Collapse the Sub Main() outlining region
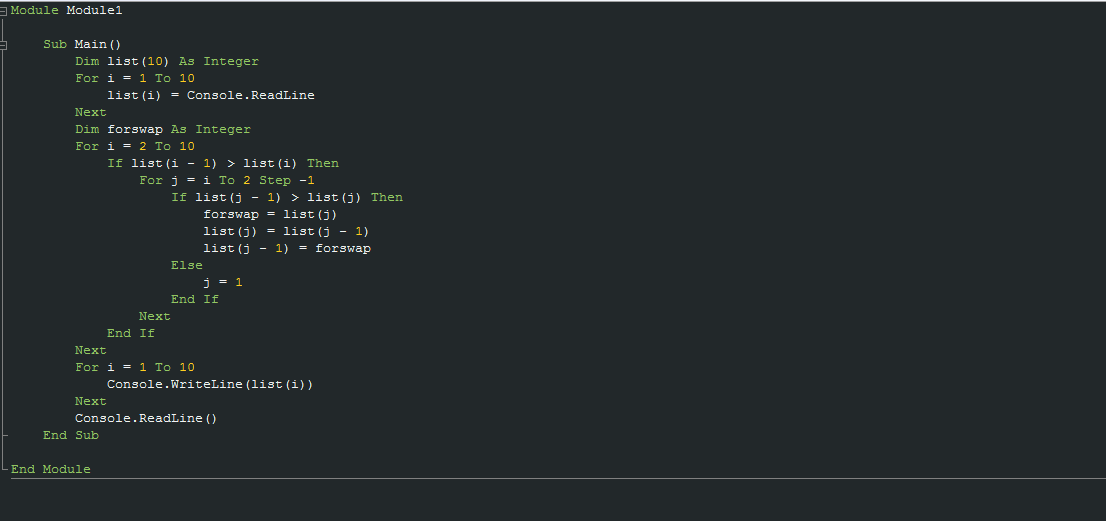1106x521 pixels. pos(3,45)
